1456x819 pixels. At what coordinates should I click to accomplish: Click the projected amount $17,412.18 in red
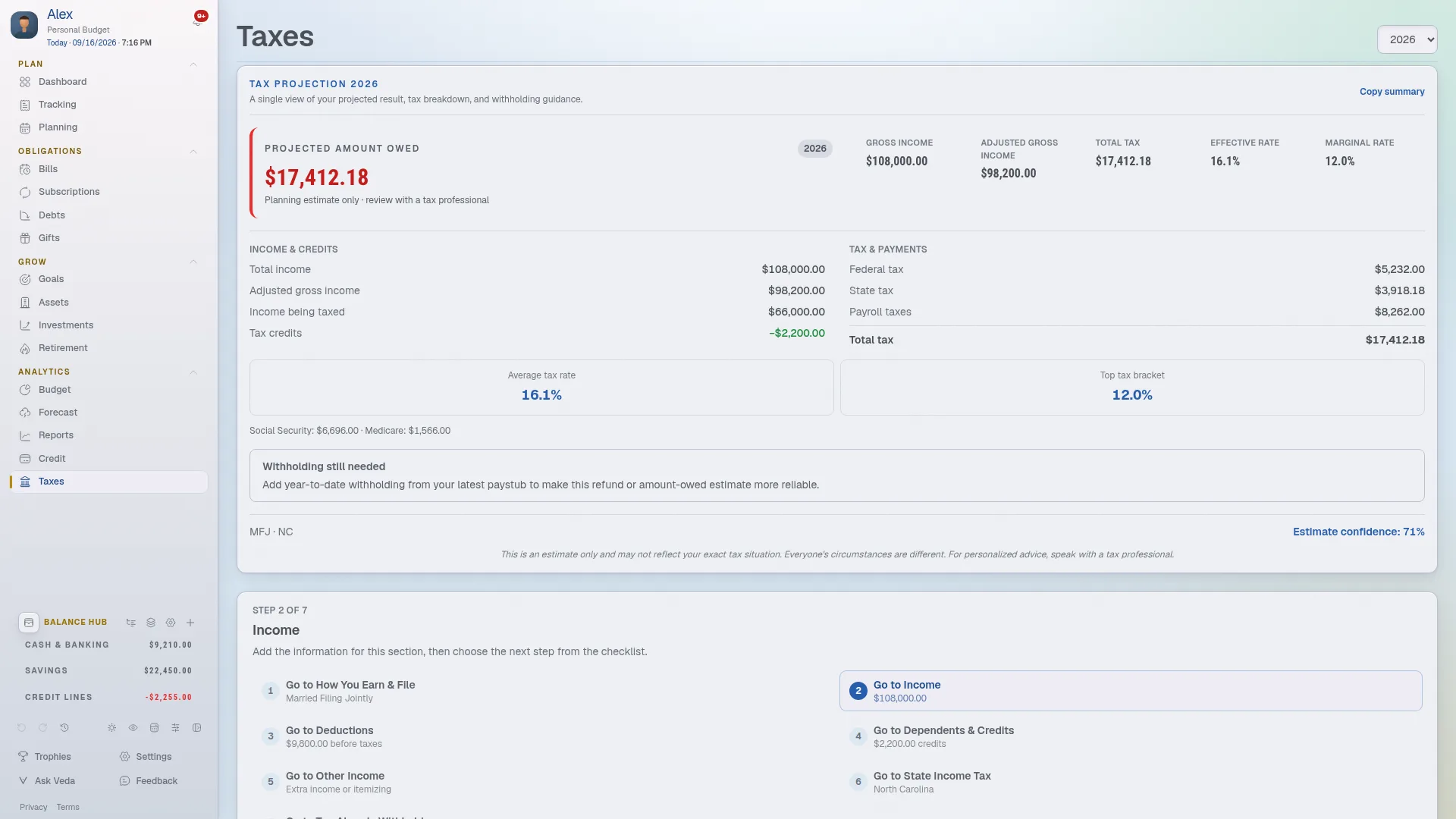click(316, 177)
